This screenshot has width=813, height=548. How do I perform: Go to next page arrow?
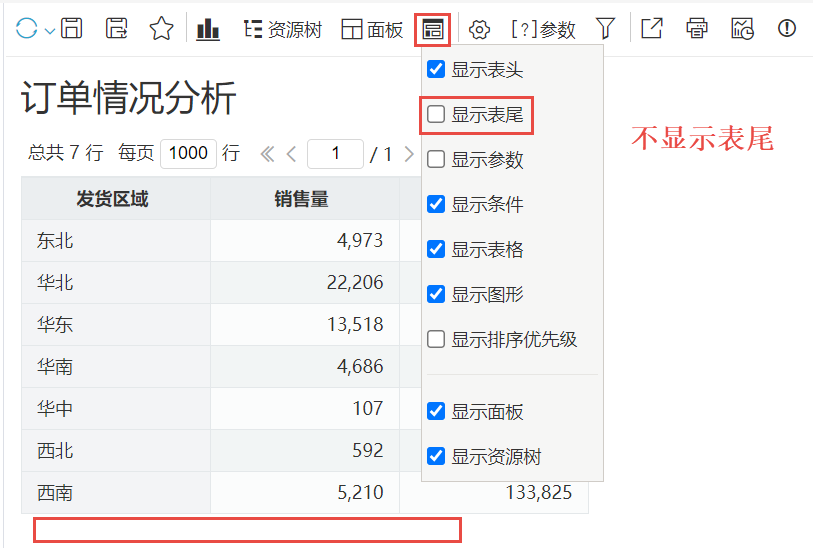click(x=409, y=154)
